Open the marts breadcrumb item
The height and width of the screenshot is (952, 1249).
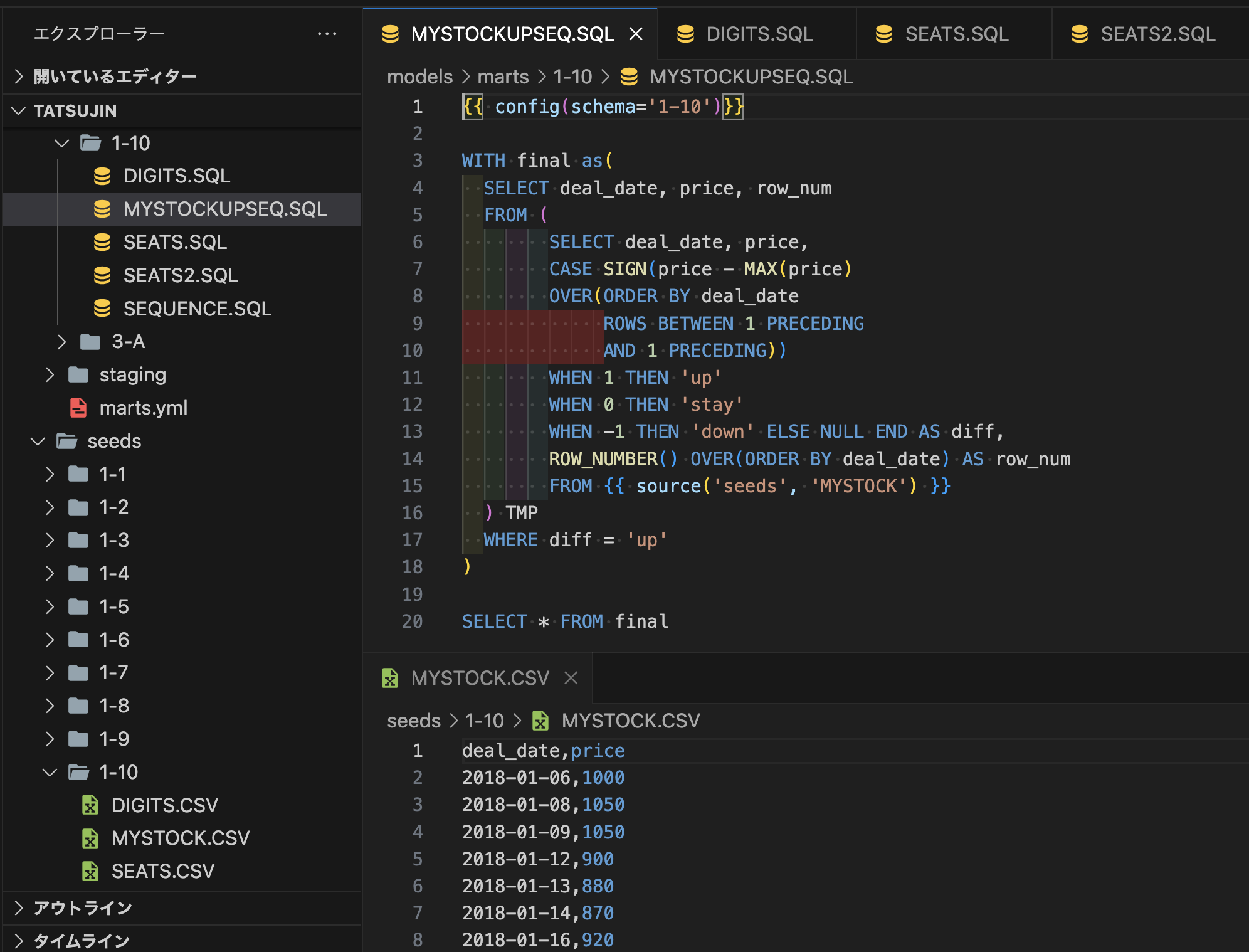click(502, 77)
